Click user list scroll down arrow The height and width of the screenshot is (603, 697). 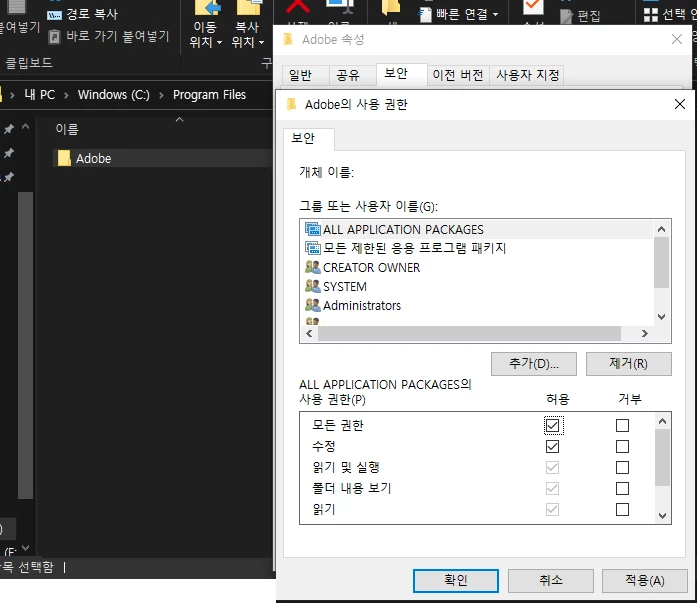tap(661, 316)
